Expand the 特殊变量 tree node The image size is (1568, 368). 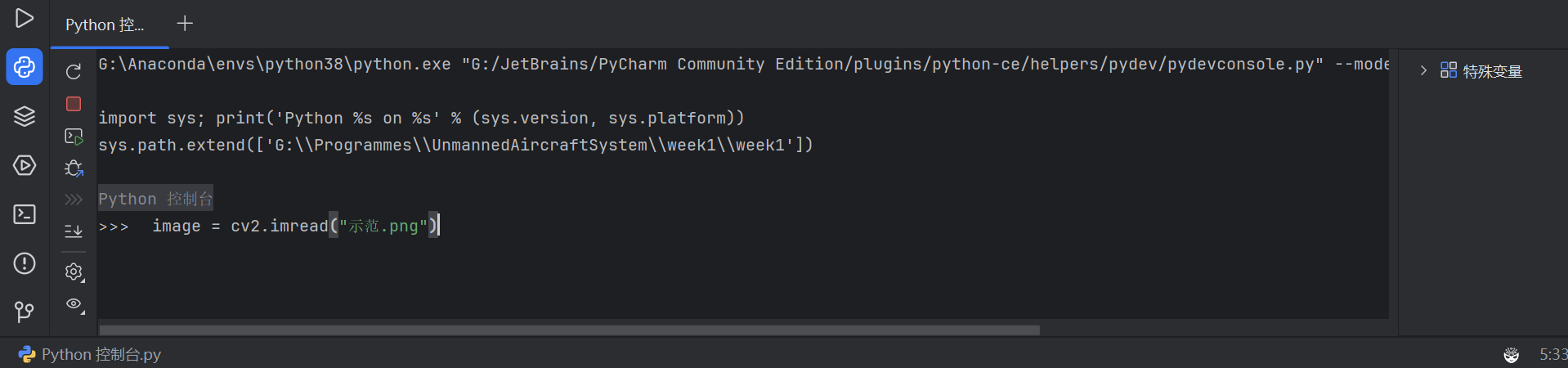tap(1423, 70)
